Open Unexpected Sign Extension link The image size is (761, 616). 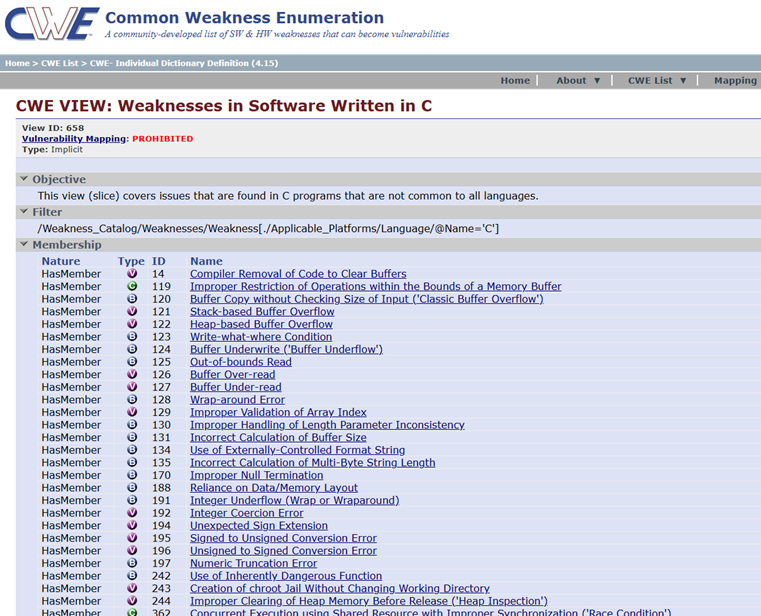[259, 526]
